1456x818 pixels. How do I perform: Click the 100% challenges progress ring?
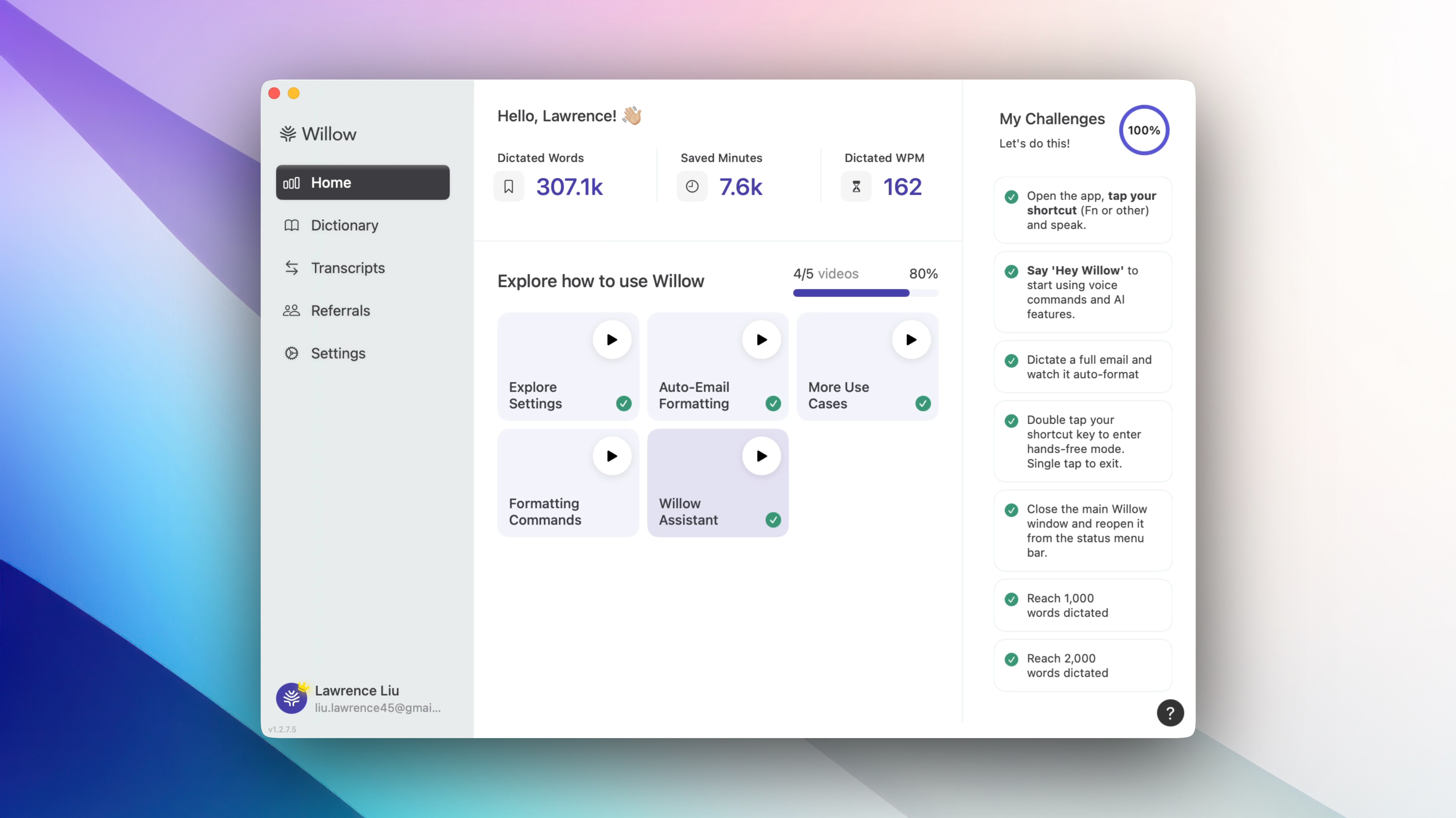[x=1144, y=130]
